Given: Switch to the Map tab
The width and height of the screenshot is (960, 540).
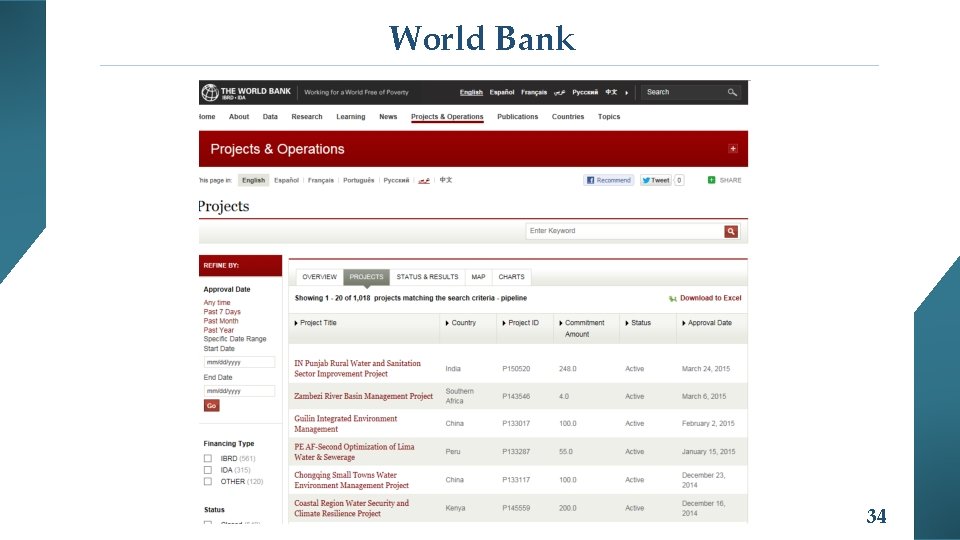Looking at the screenshot, I should 478,277.
